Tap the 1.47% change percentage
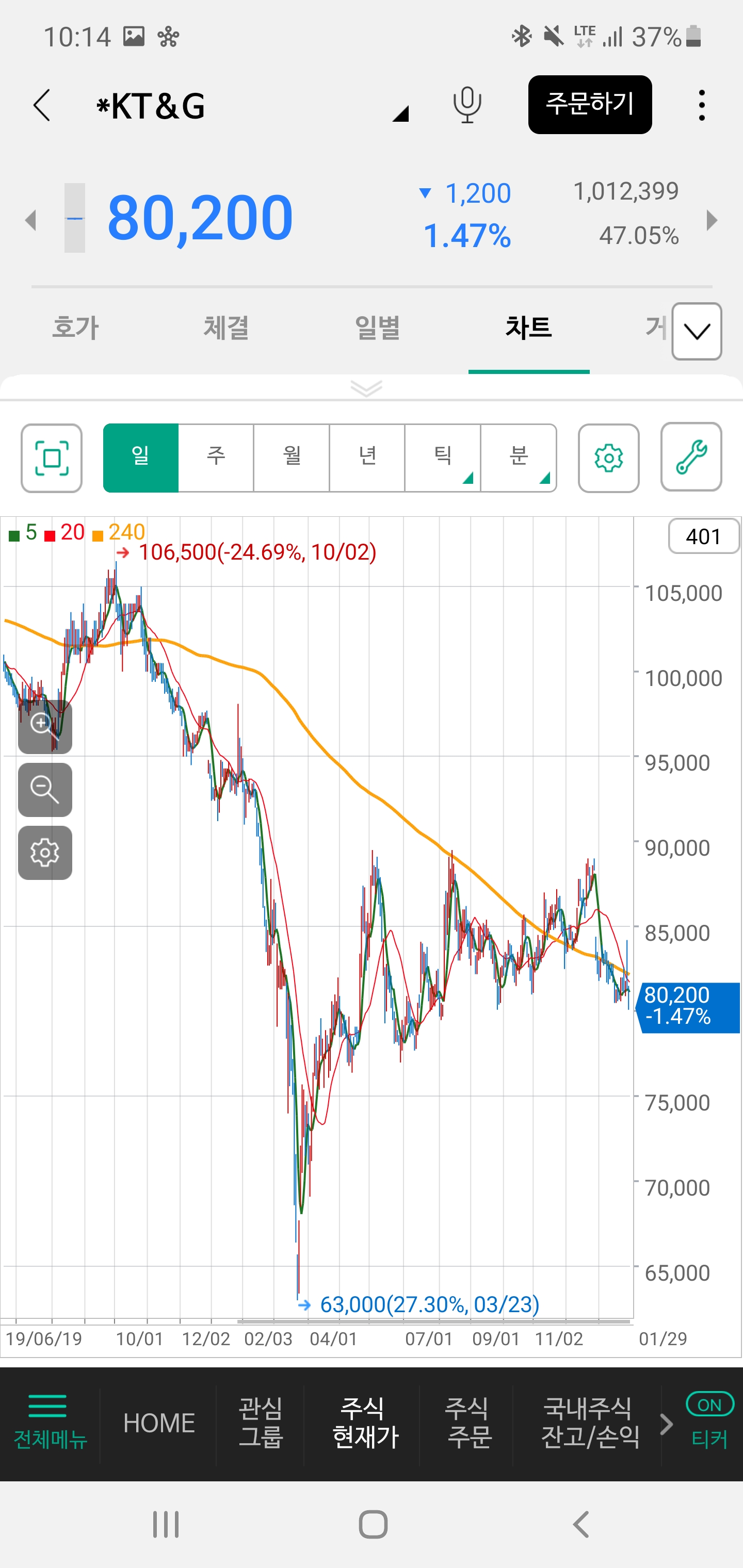 point(466,236)
